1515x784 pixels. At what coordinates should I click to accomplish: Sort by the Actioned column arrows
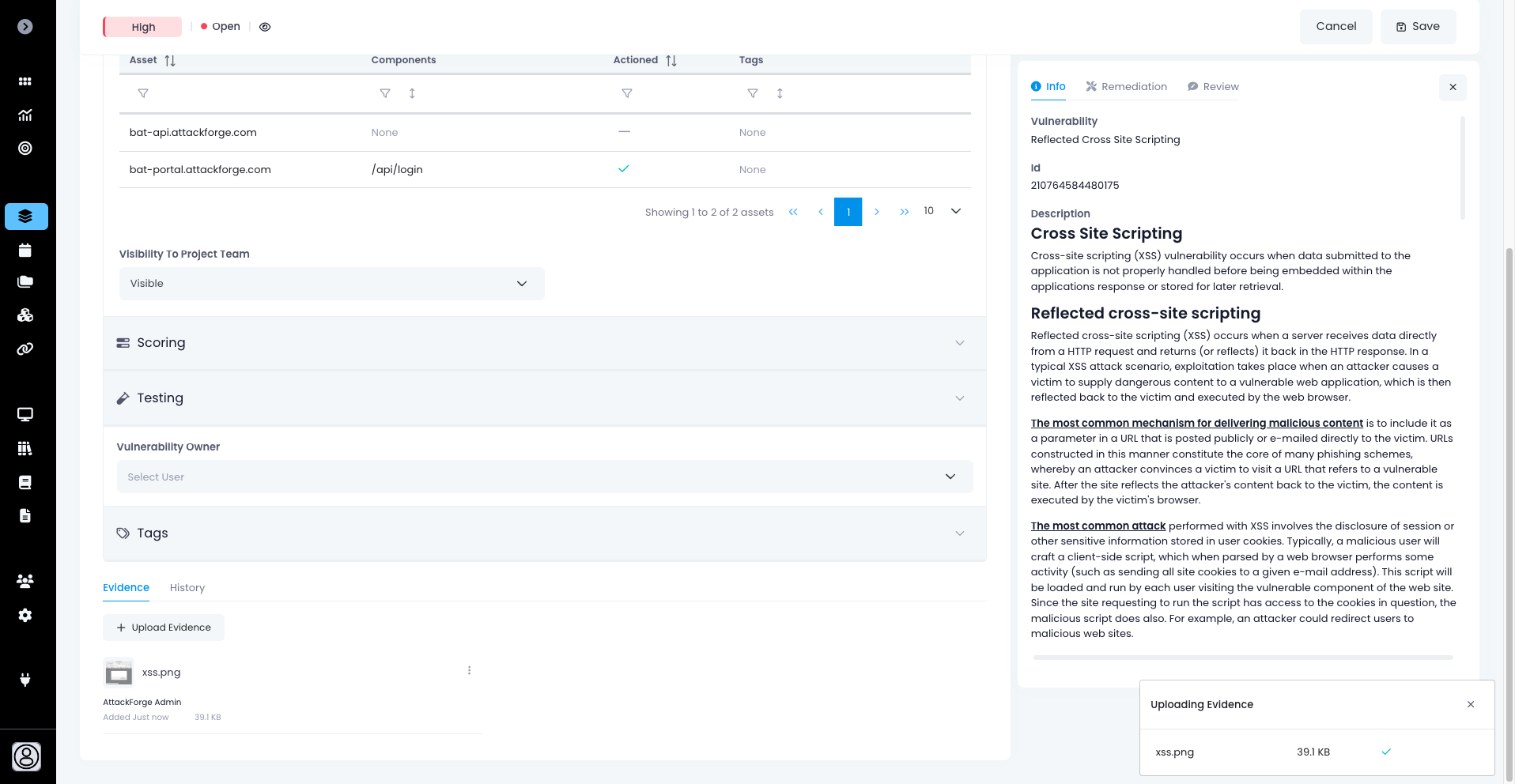(671, 61)
